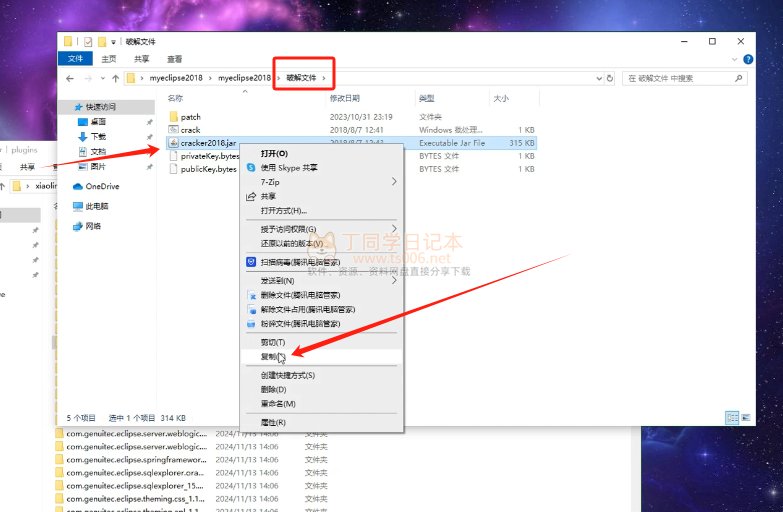This screenshot has height=512, width=783.
Task: Open Explorer help with the question mark icon
Action: tap(748, 59)
